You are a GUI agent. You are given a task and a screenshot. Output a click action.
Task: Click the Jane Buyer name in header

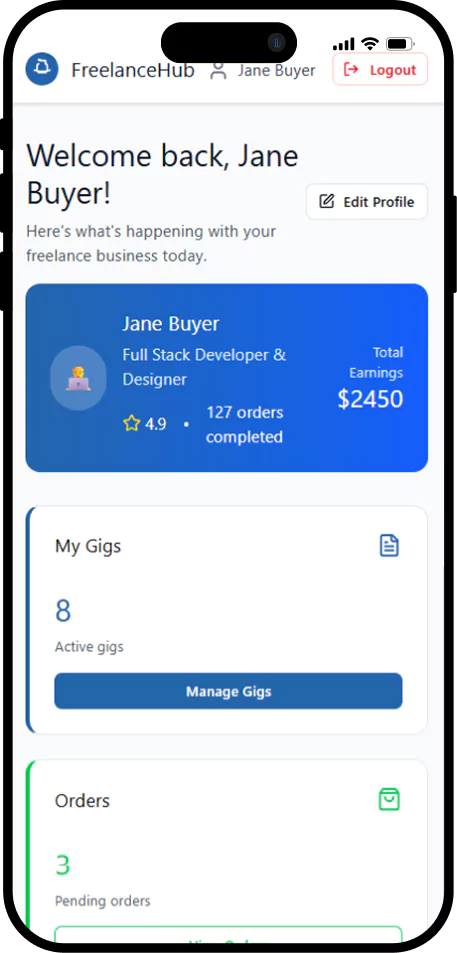pyautogui.click(x=277, y=71)
